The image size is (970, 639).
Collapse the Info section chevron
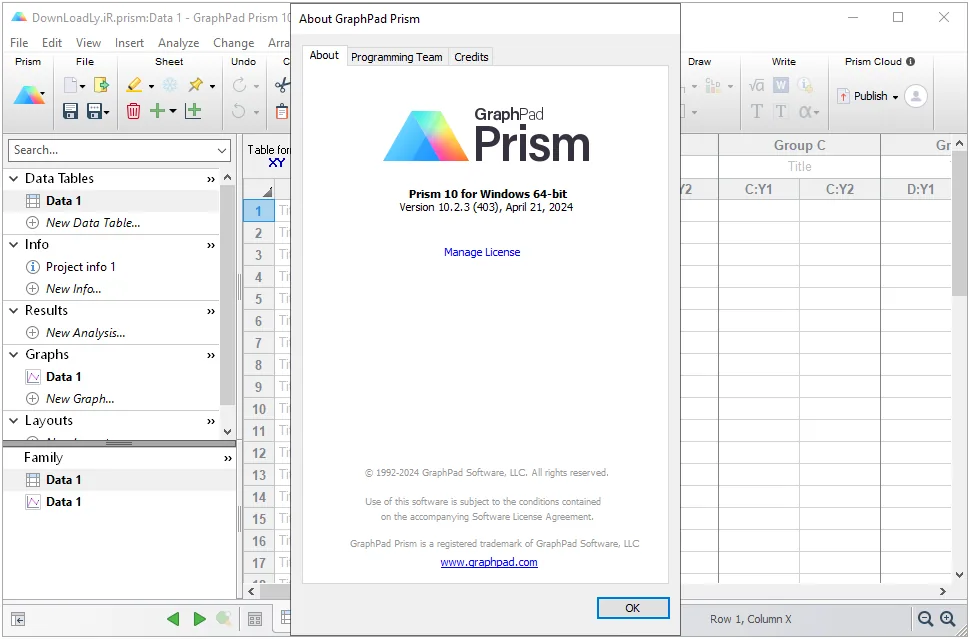(x=14, y=245)
